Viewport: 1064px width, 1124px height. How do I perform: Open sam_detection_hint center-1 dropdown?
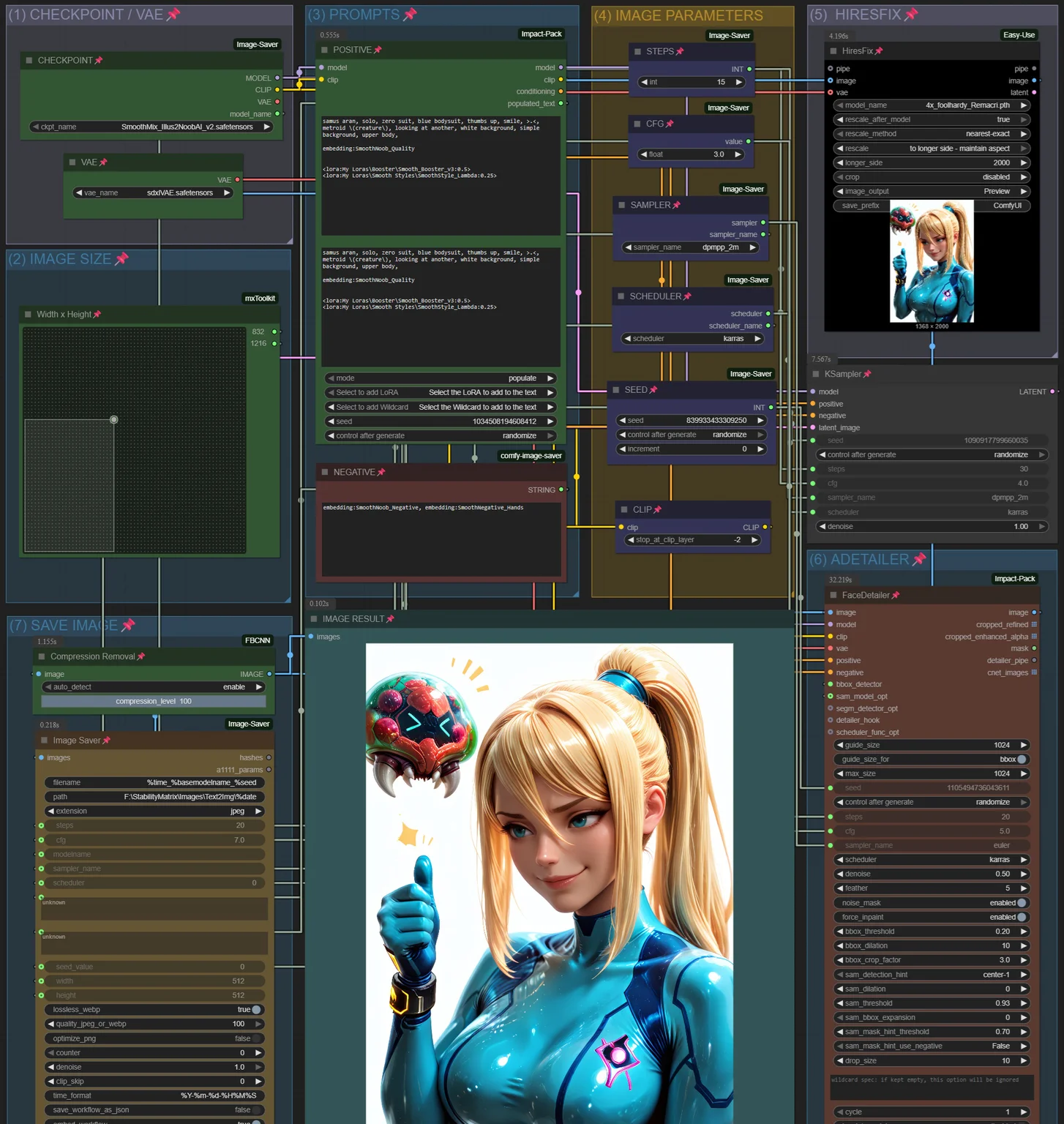pos(932,975)
